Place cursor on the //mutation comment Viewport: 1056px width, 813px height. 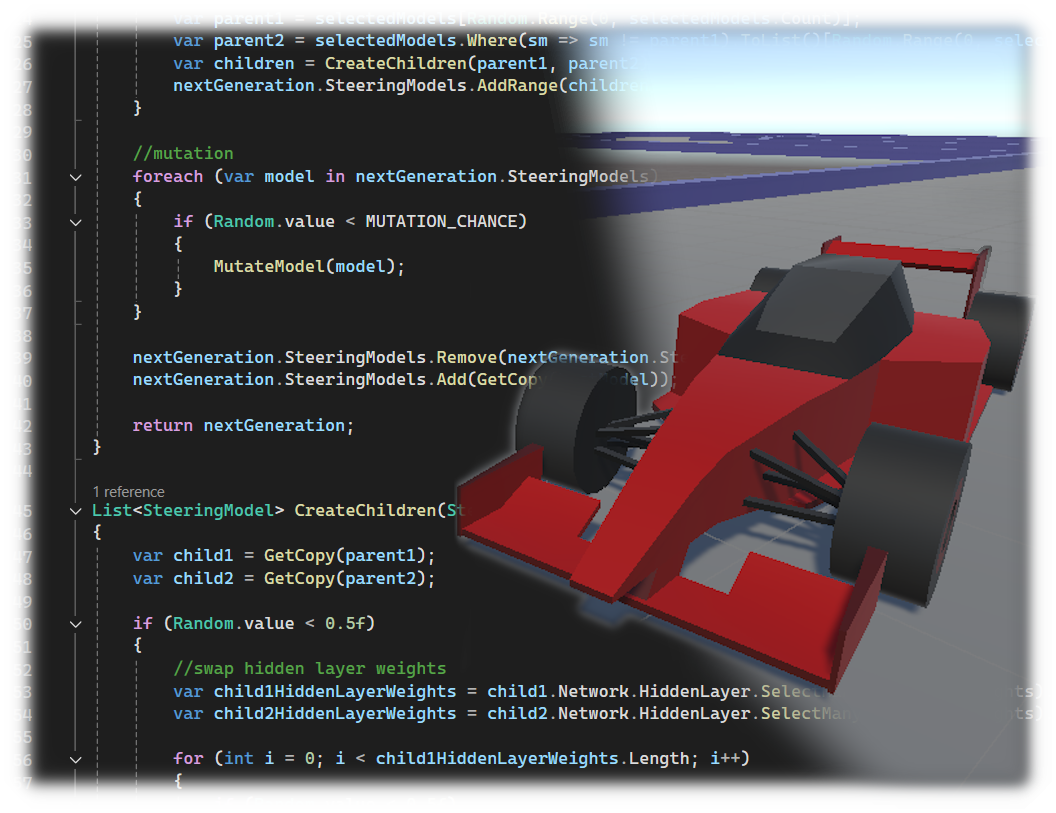(183, 153)
